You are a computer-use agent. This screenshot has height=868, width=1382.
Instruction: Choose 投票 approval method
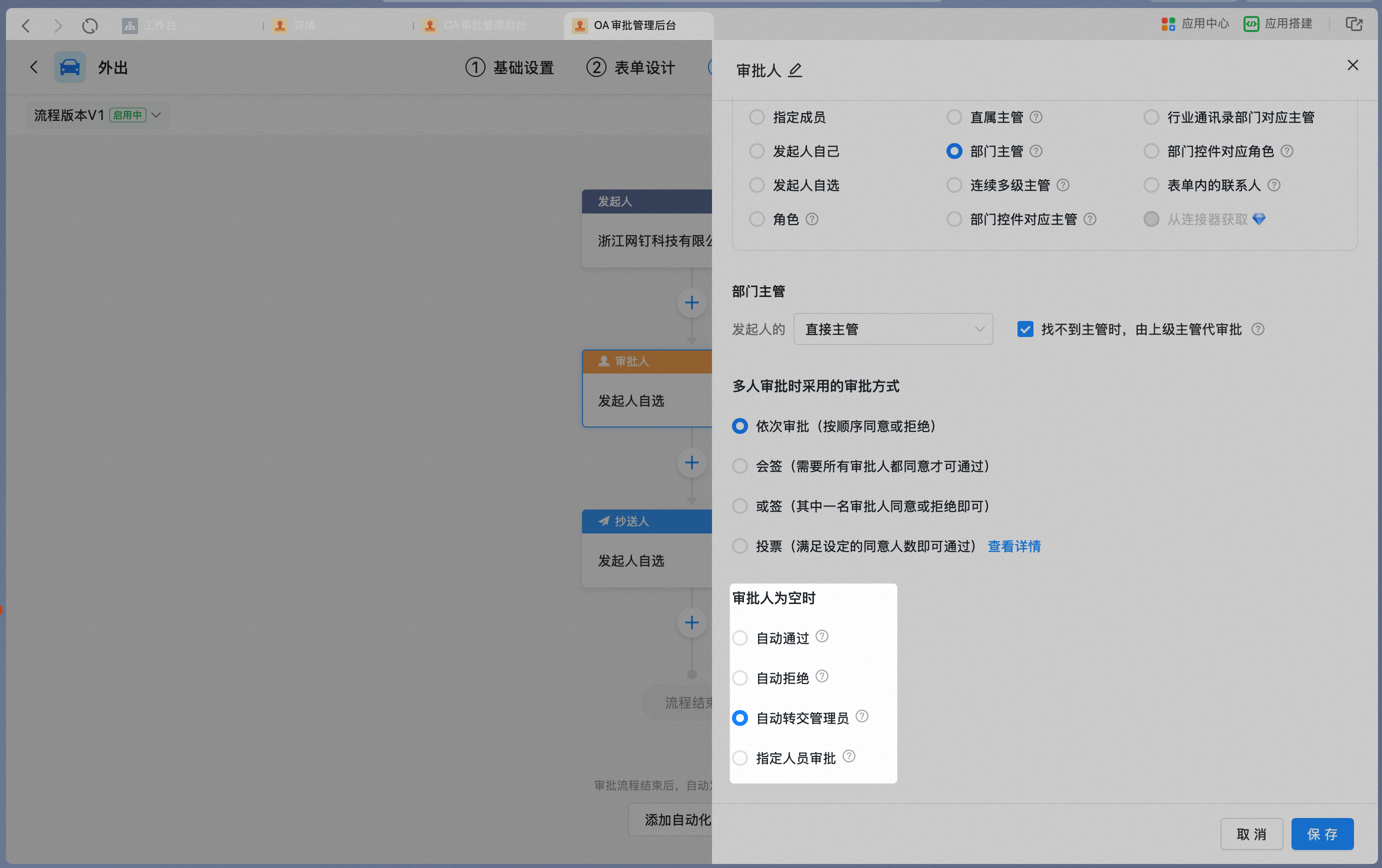740,546
